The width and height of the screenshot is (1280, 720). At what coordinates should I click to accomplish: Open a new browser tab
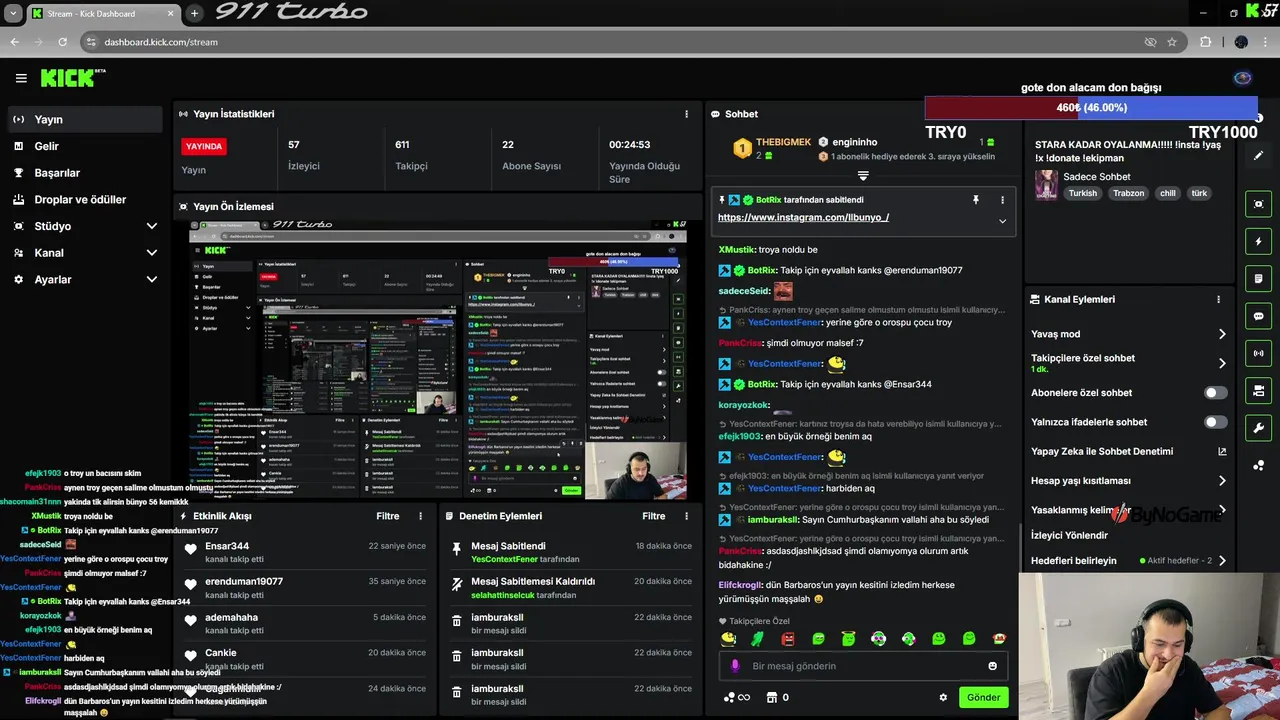click(194, 13)
